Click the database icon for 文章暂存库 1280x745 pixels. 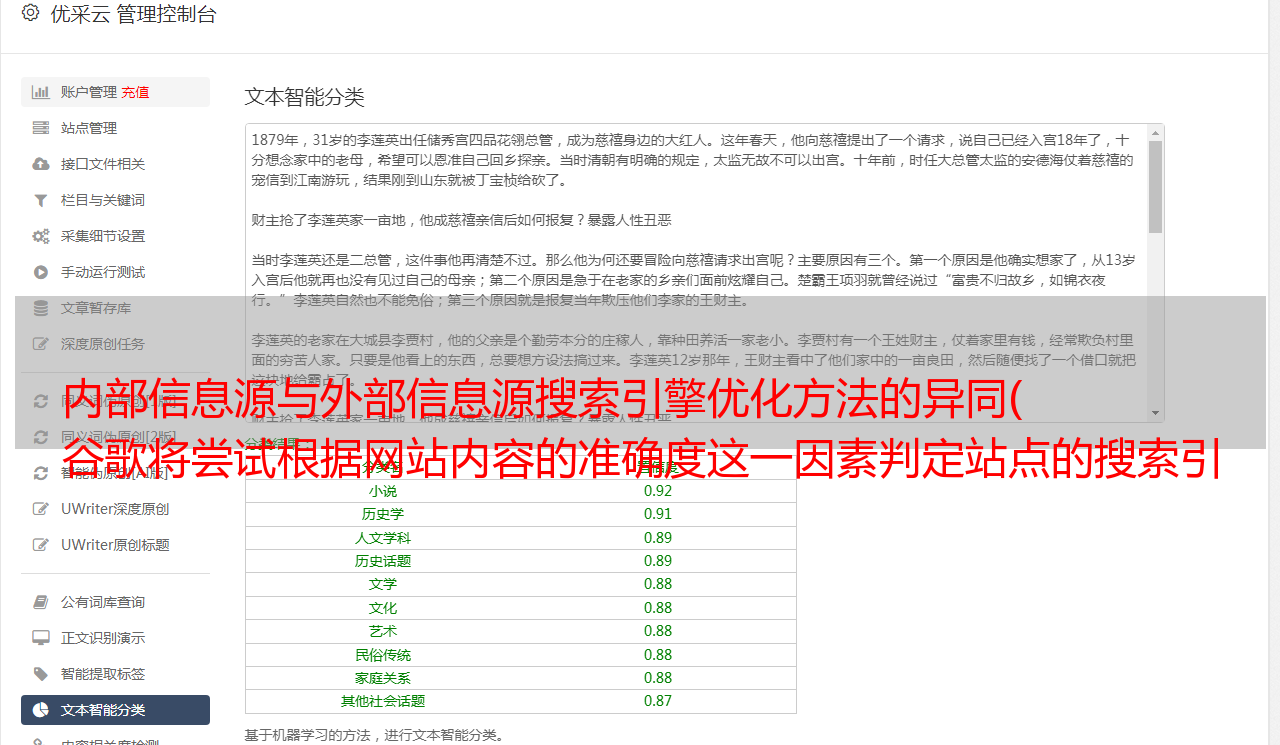(41, 308)
